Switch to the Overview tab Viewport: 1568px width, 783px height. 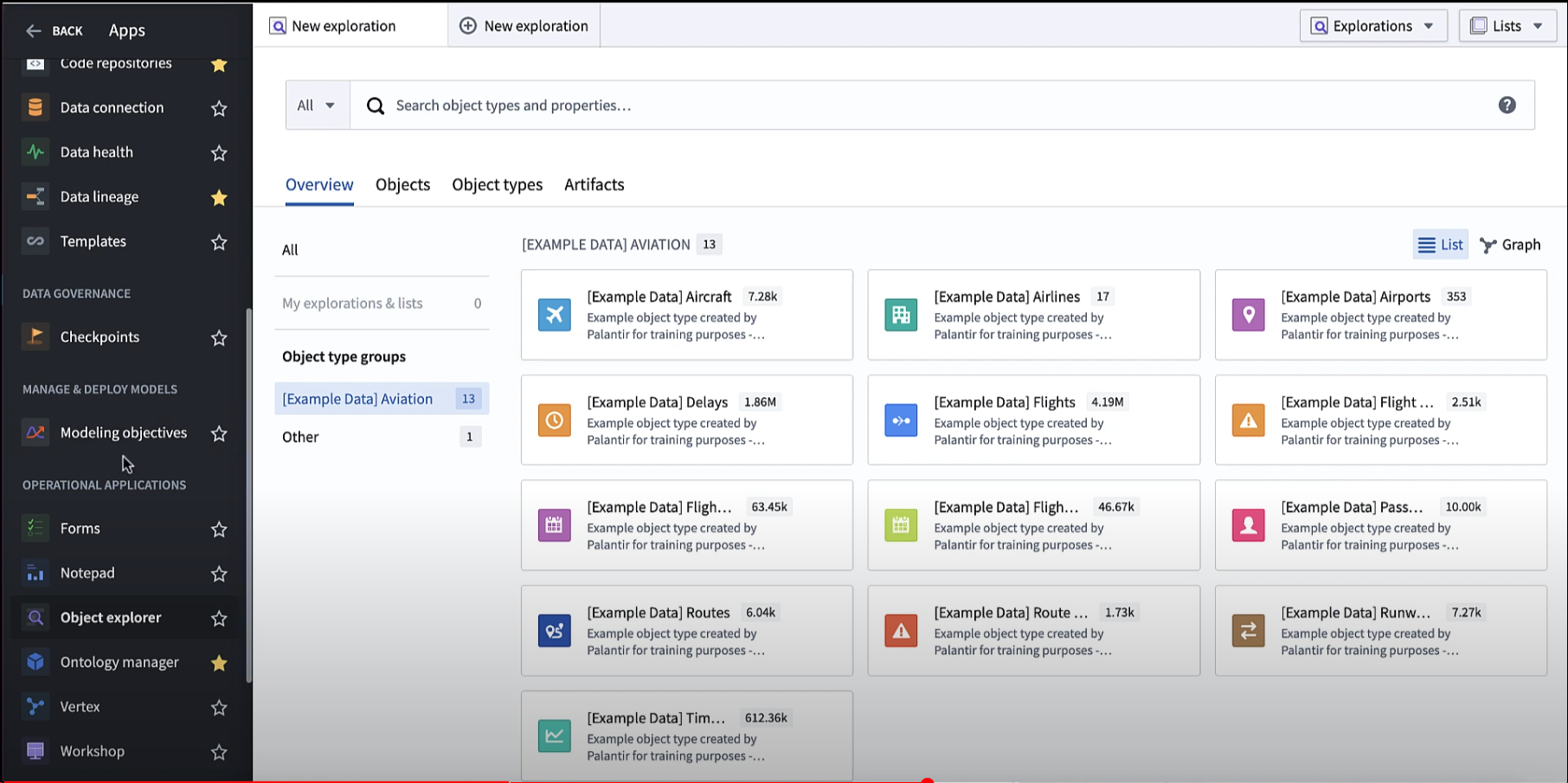(319, 184)
